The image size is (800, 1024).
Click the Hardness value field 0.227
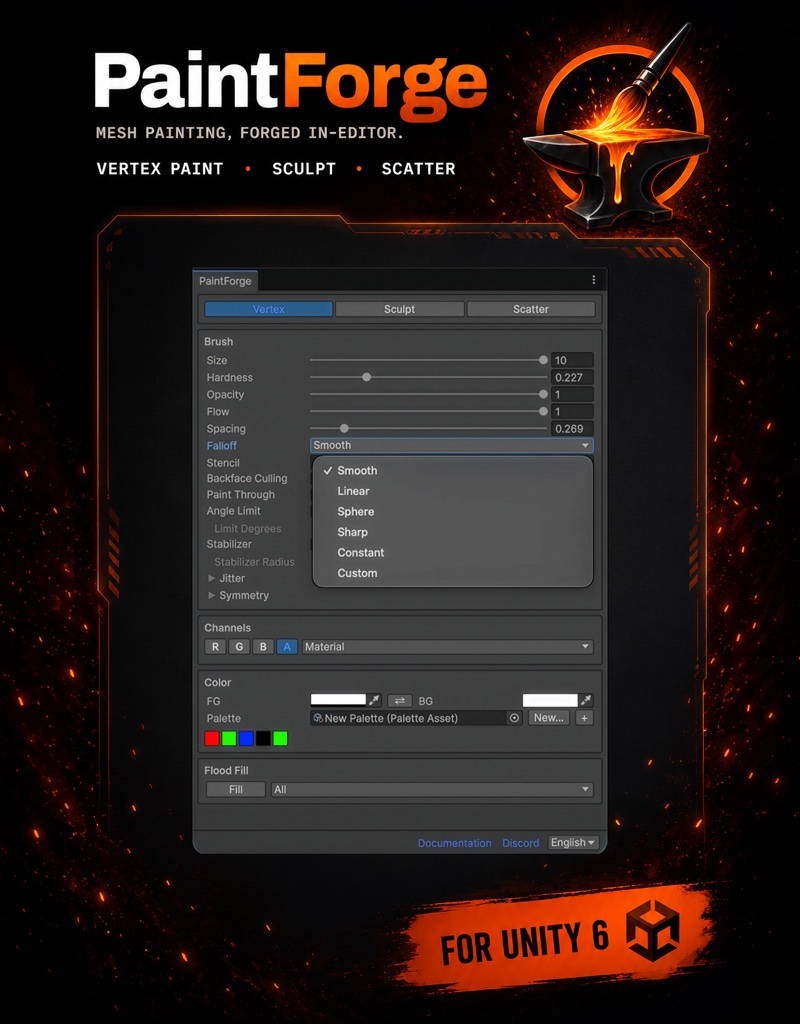coord(572,377)
